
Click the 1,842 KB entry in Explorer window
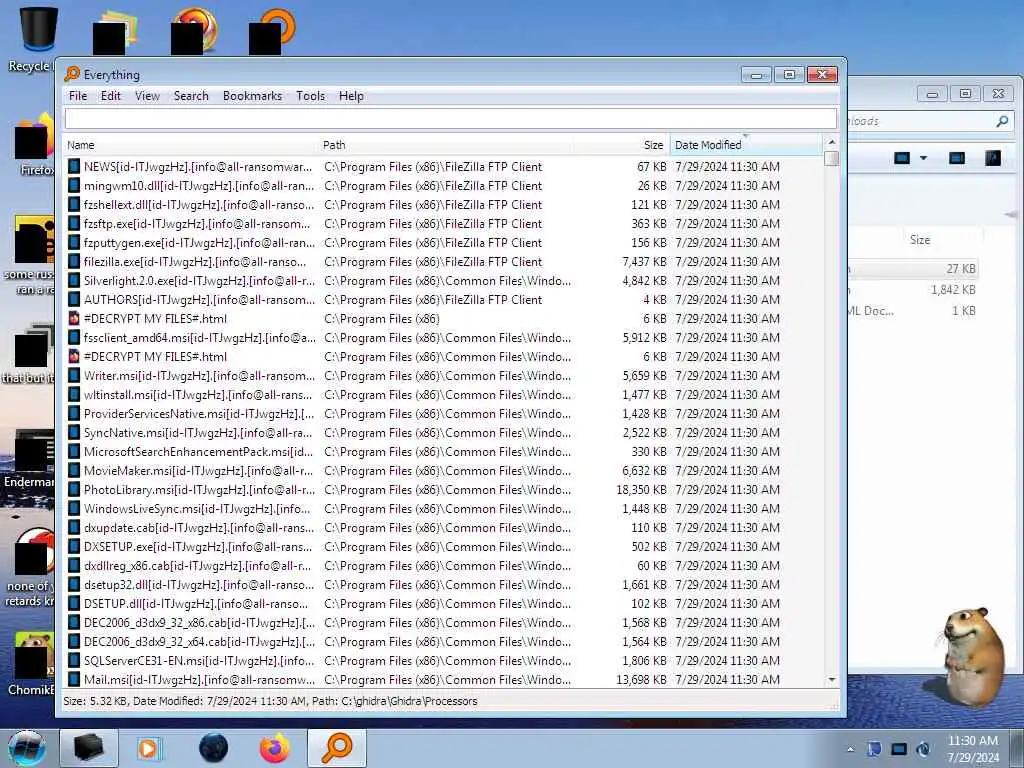tap(953, 289)
